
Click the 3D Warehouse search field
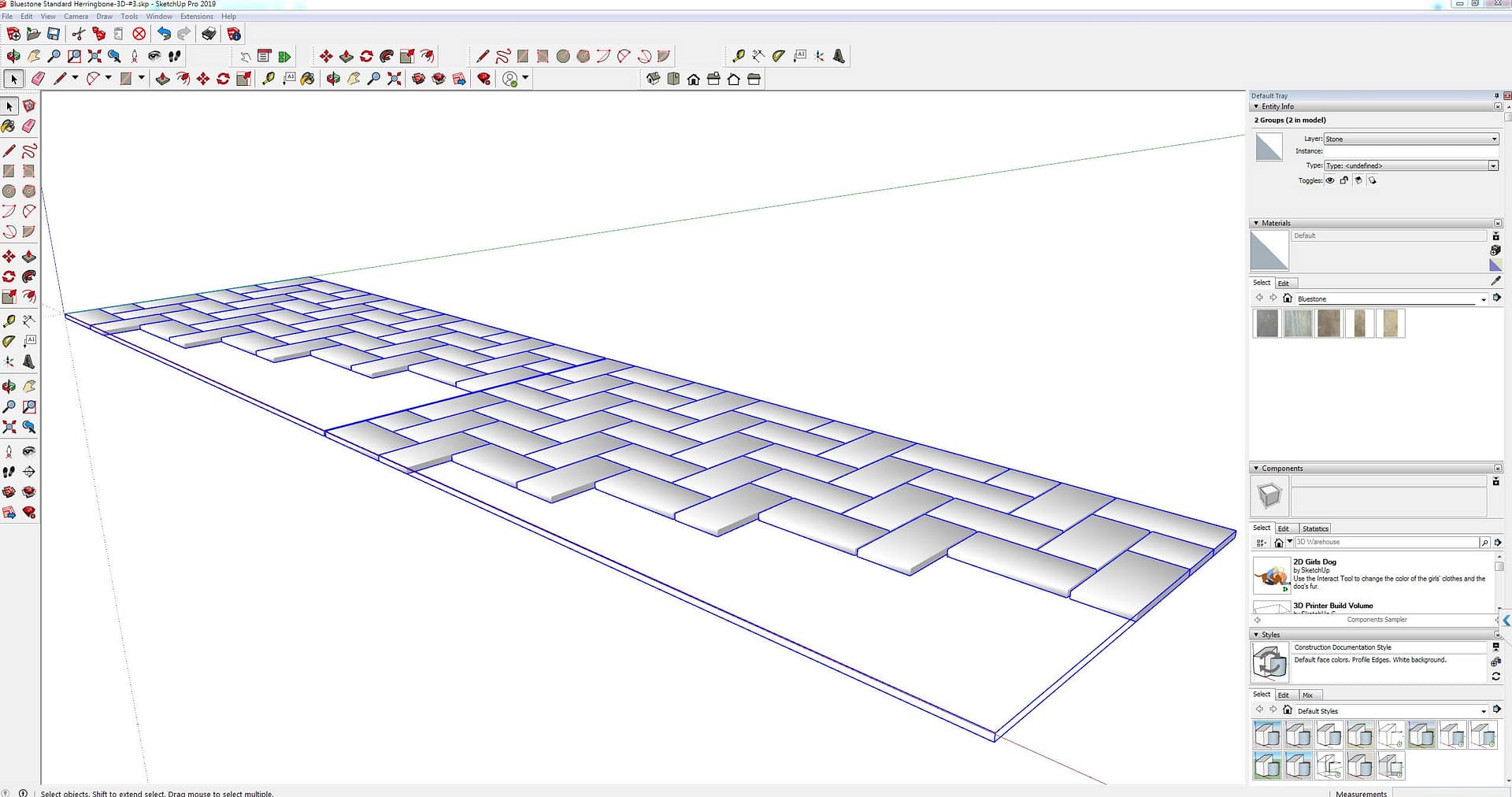(1386, 542)
